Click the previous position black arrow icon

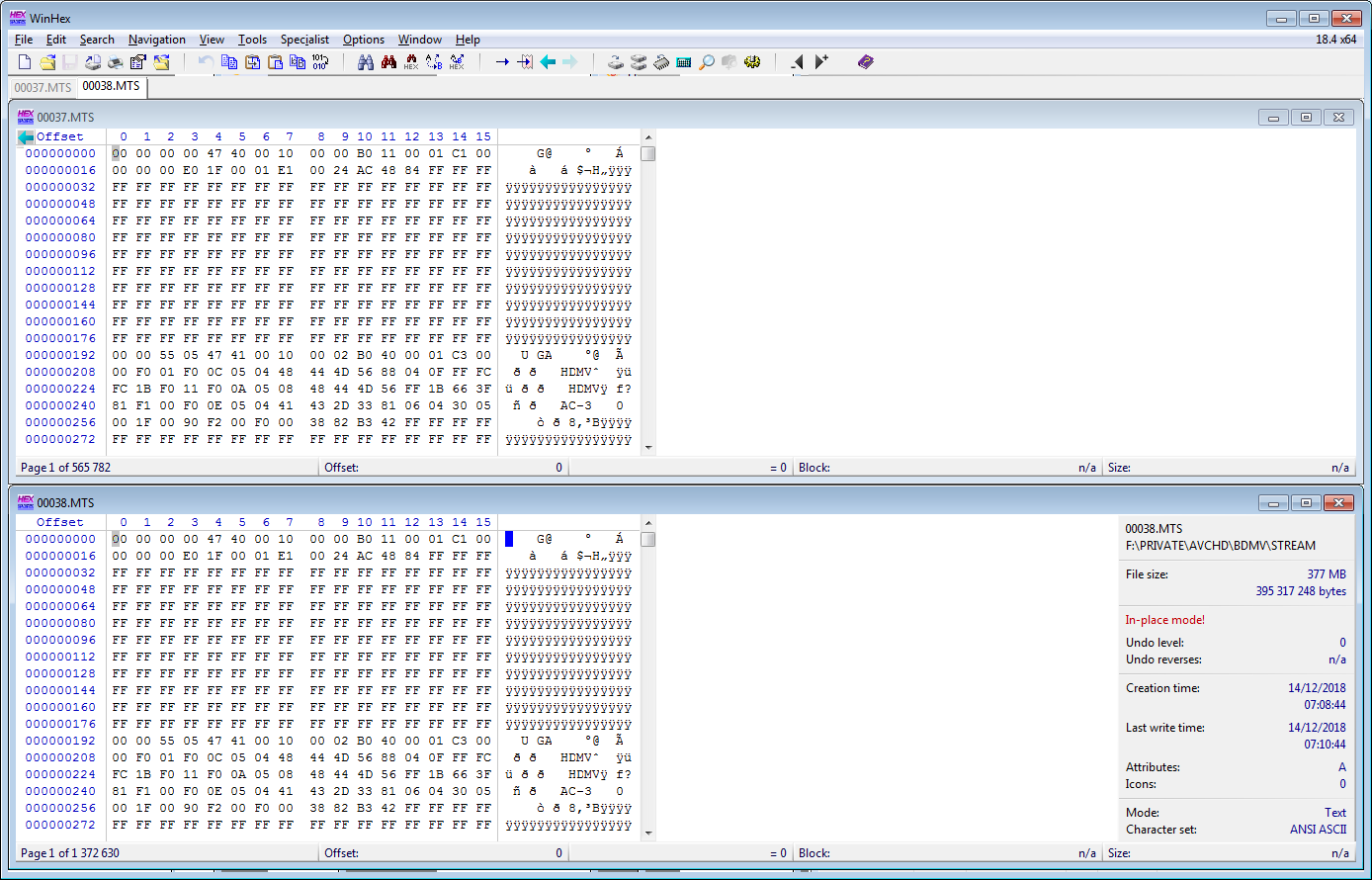click(x=798, y=62)
